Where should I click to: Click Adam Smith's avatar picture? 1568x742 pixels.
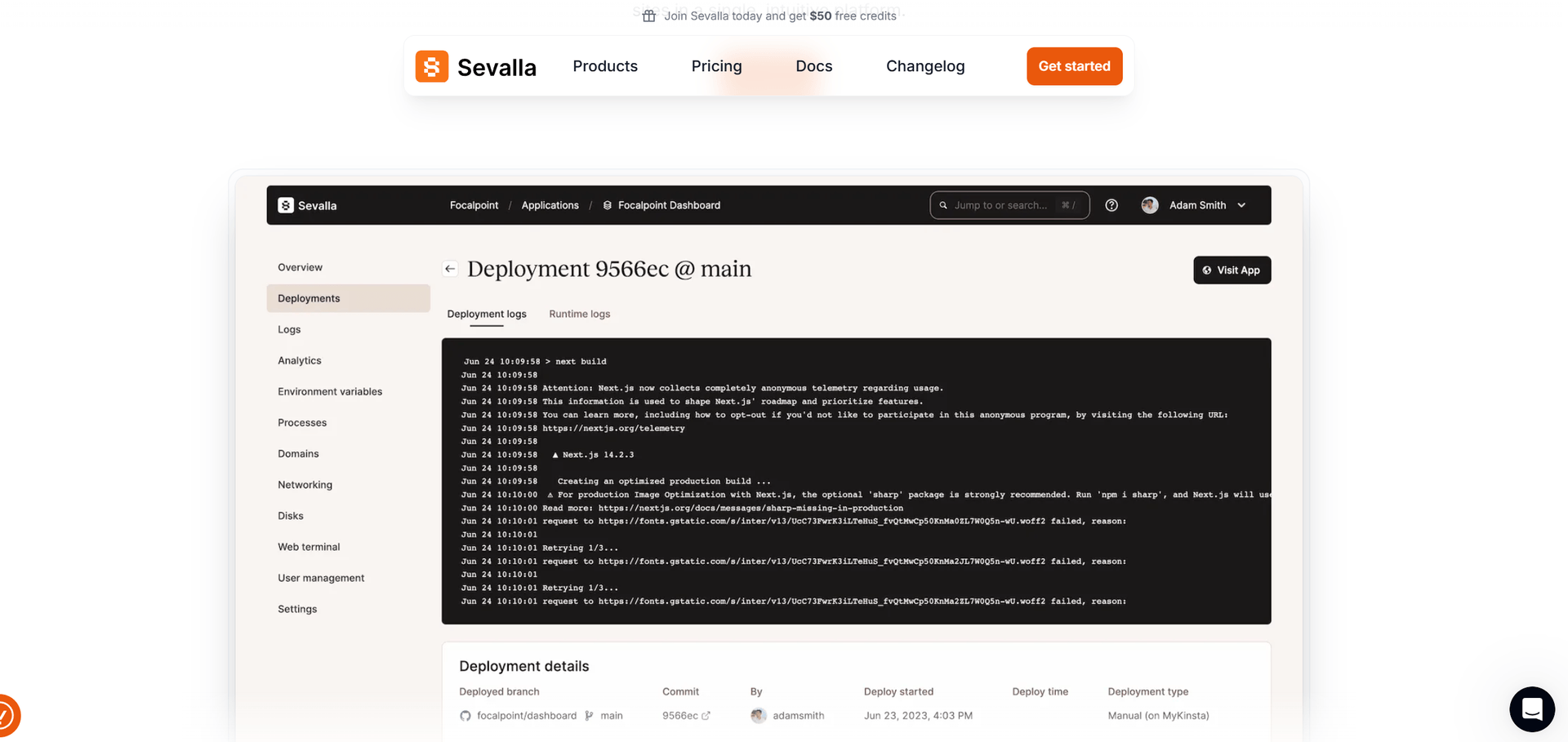[1150, 205]
